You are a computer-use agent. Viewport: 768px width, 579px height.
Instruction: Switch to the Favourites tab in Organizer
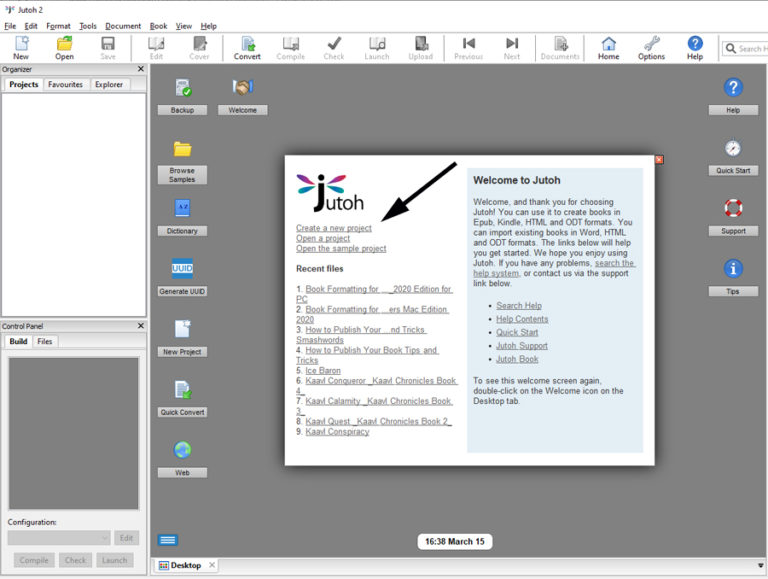tap(65, 84)
